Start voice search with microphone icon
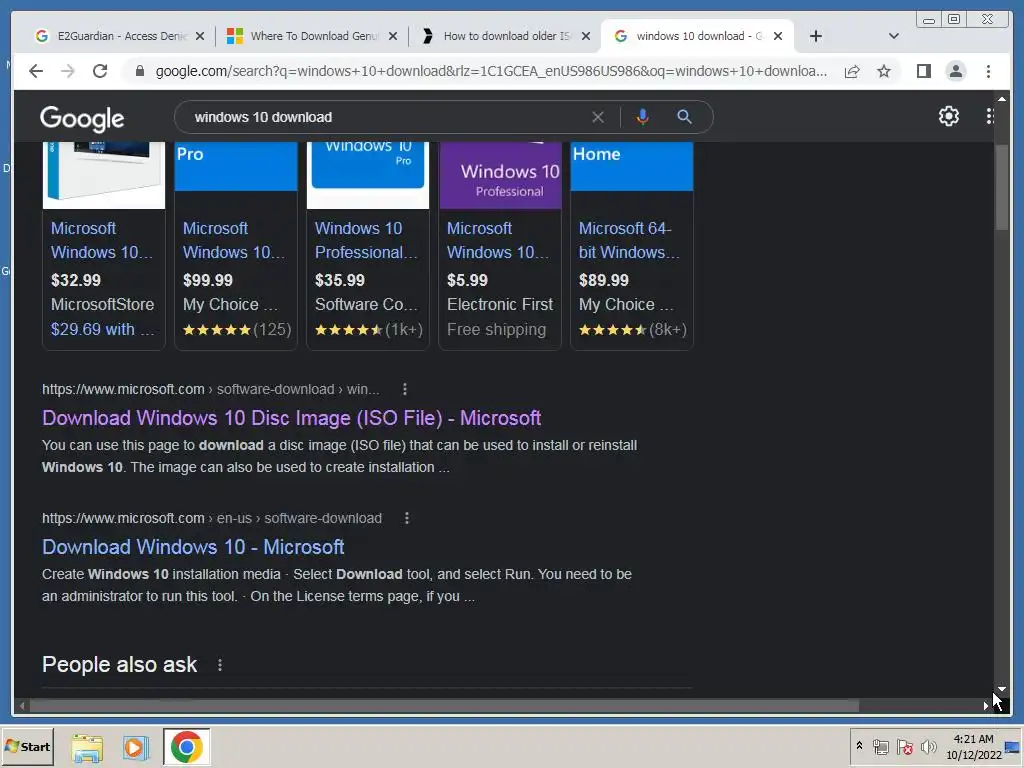The image size is (1024, 768). pyautogui.click(x=643, y=117)
